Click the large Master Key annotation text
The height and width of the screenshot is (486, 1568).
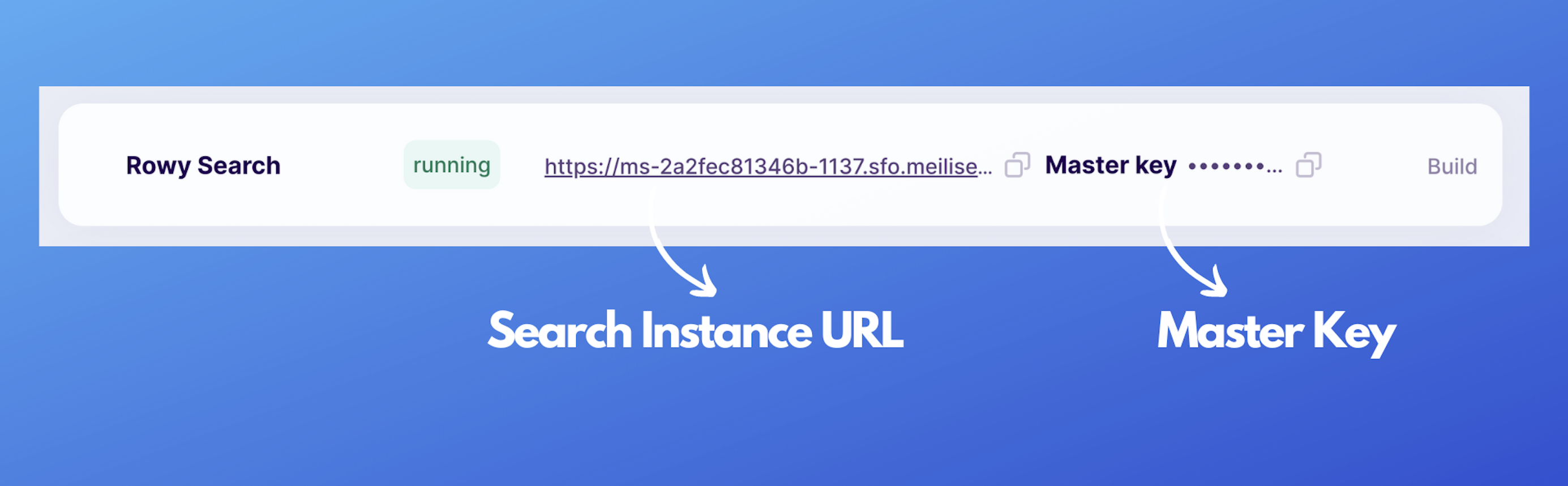point(1276,332)
